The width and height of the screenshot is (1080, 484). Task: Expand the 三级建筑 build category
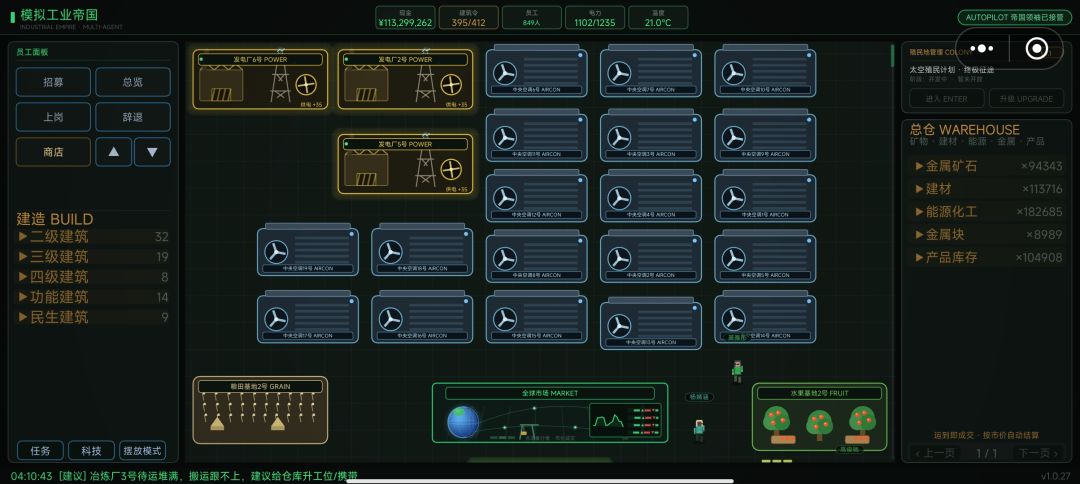coord(93,257)
